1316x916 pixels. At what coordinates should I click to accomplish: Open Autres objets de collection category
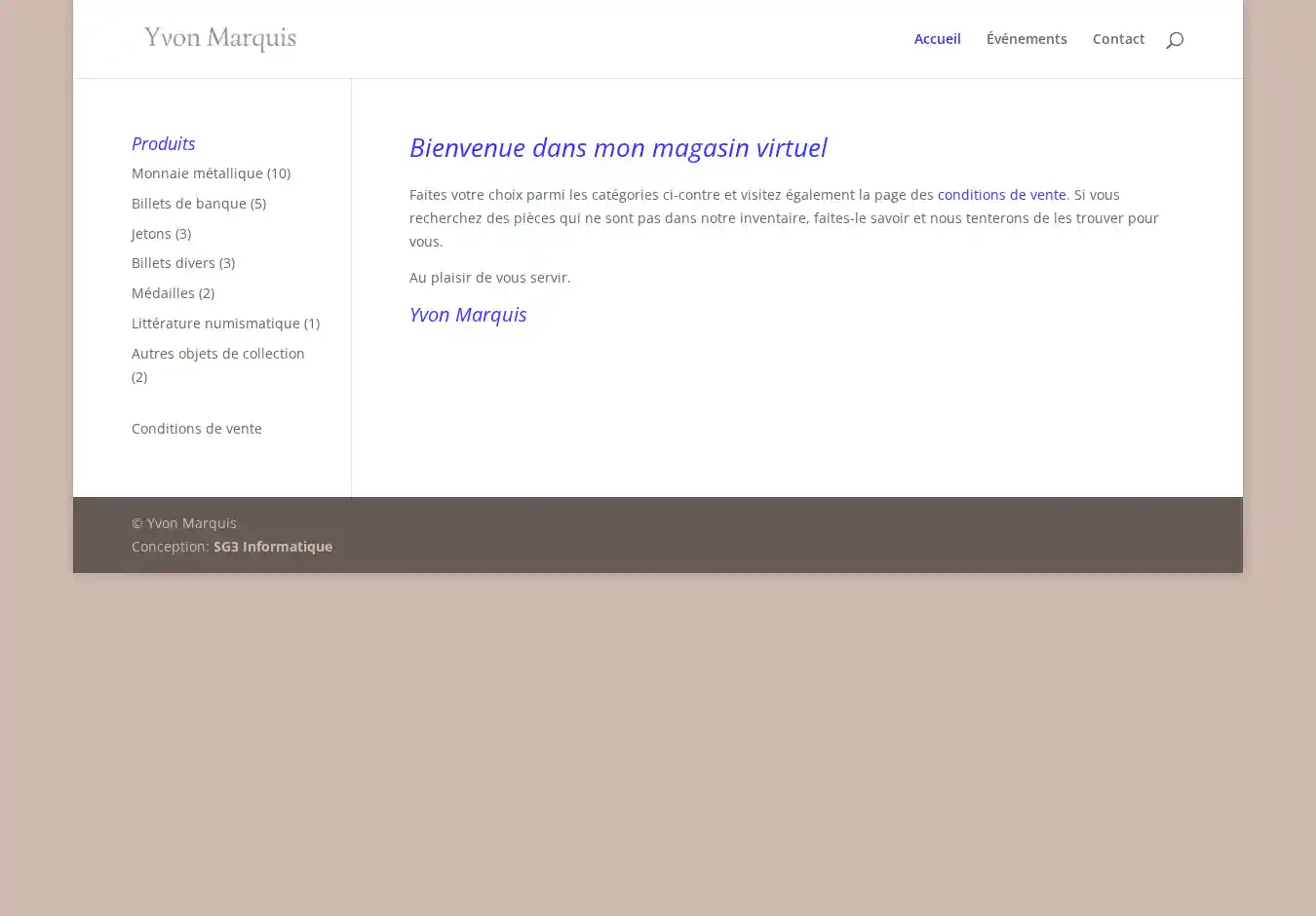[217, 354]
